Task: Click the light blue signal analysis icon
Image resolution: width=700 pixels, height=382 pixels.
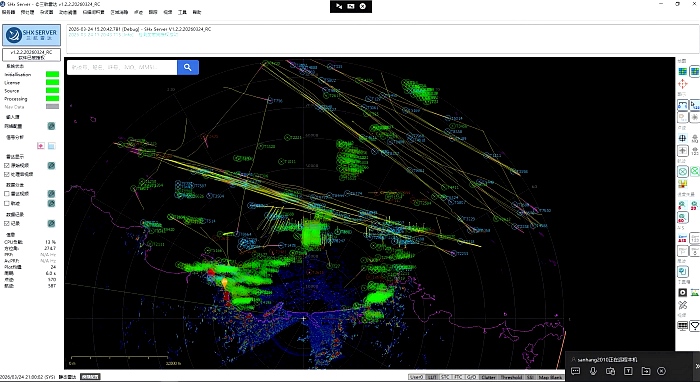Action: point(51,145)
